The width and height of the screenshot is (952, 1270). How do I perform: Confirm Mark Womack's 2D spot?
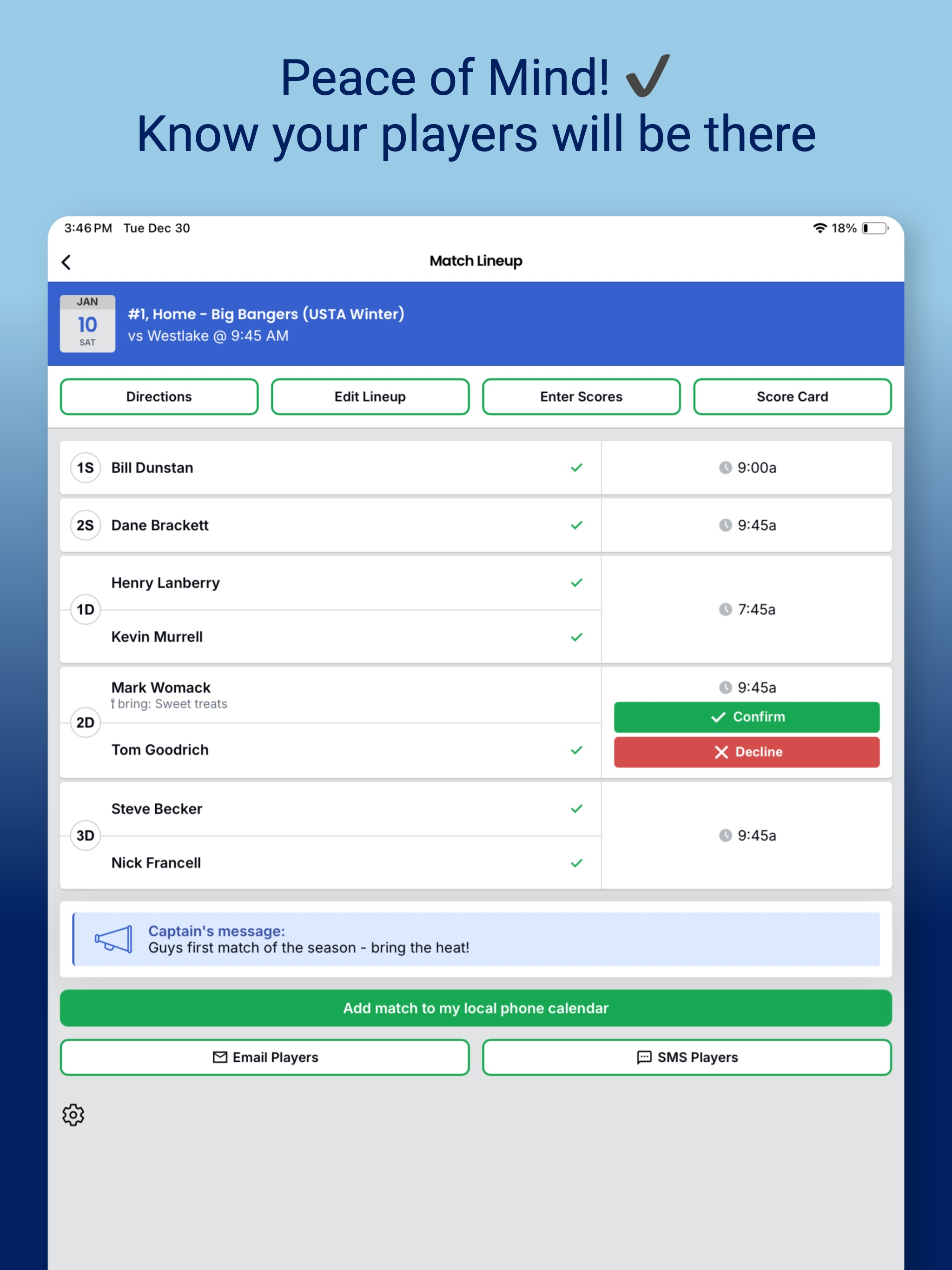coord(747,716)
